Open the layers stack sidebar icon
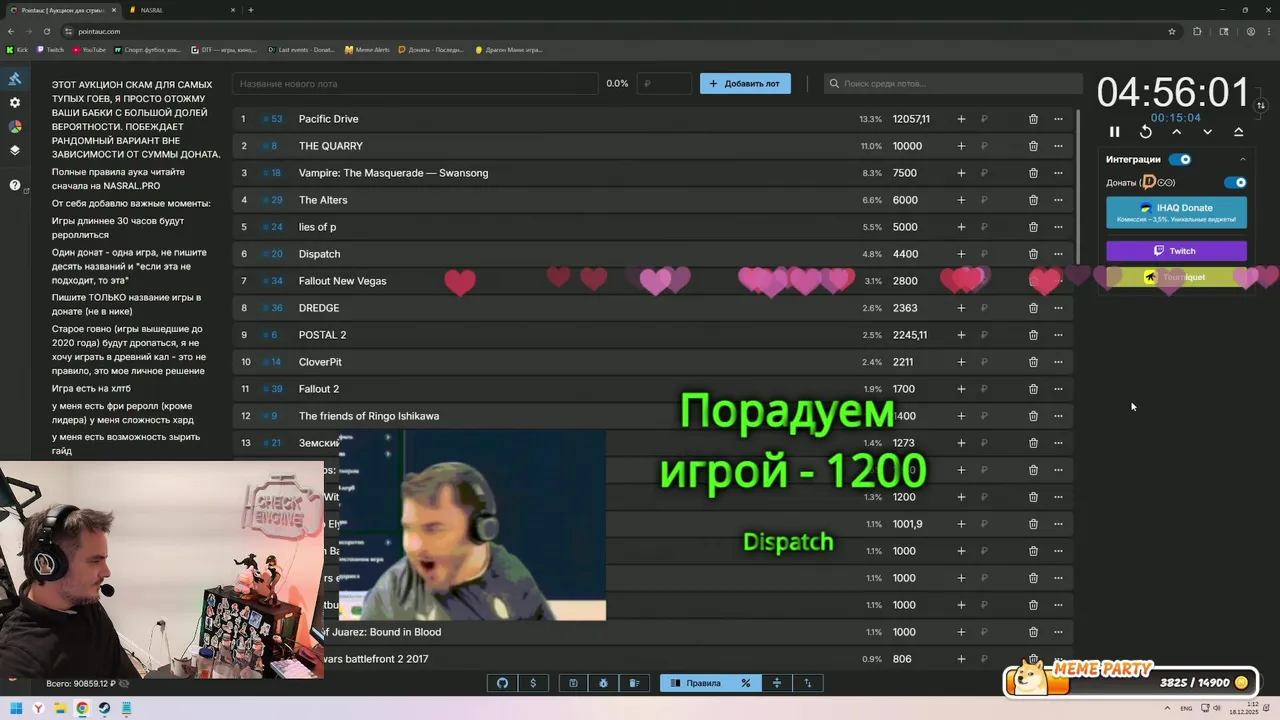The width and height of the screenshot is (1280, 720). click(x=15, y=151)
